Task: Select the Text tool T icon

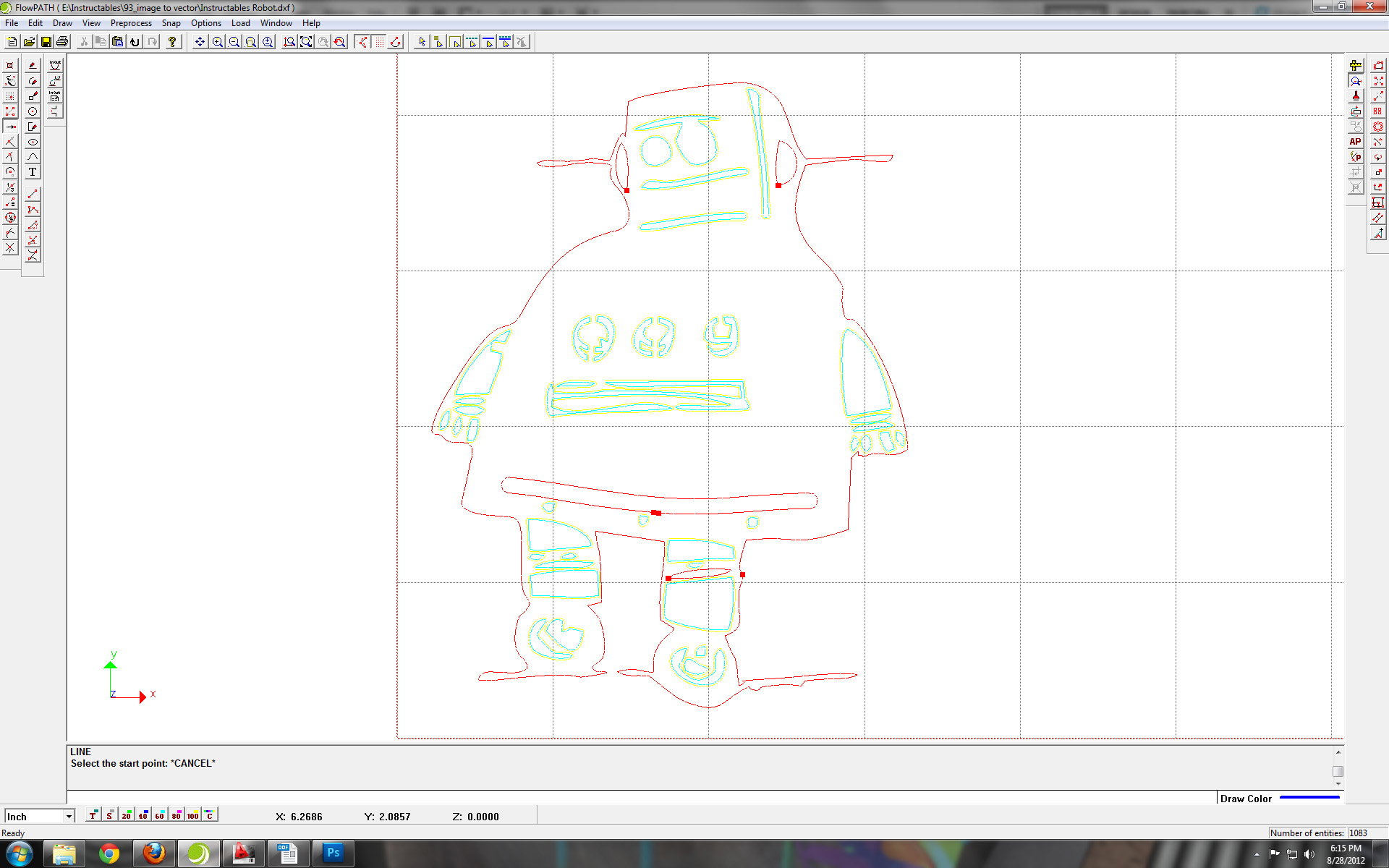Action: (x=33, y=172)
